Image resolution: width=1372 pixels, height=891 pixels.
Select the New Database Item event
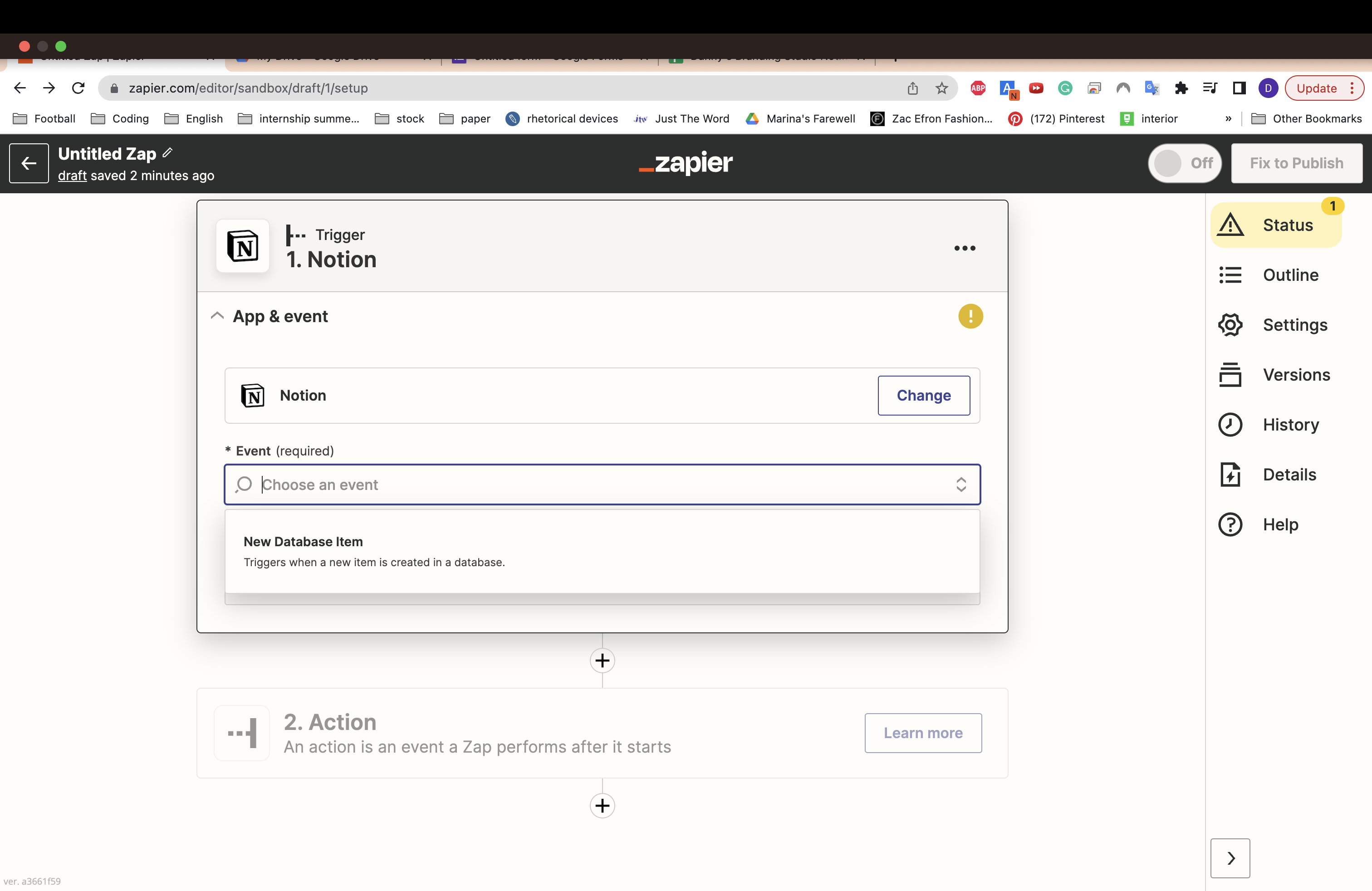pyautogui.click(x=603, y=552)
